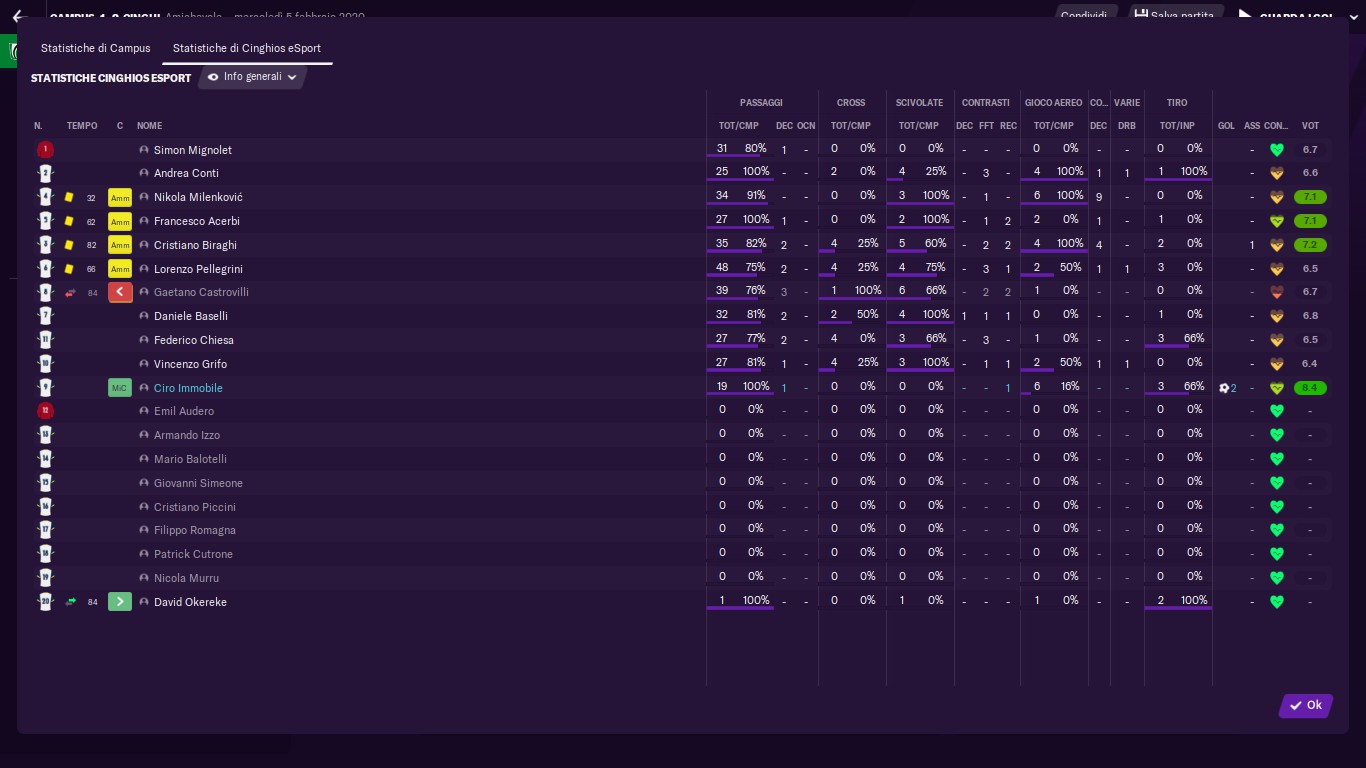Click David Okereke's shooting bar 2 100%

pos(1177,602)
